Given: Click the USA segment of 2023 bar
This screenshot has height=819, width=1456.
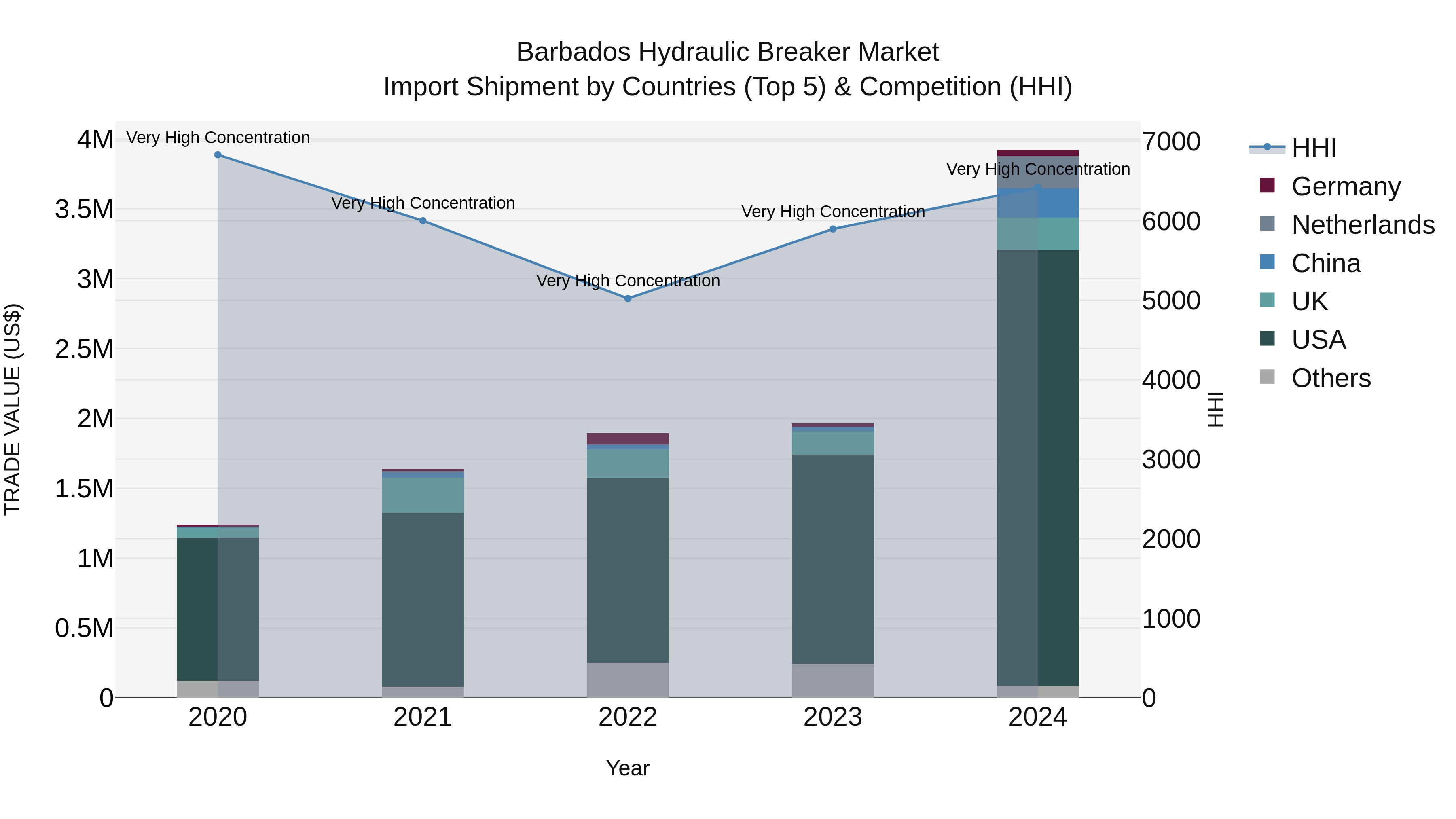Looking at the screenshot, I should [x=833, y=559].
